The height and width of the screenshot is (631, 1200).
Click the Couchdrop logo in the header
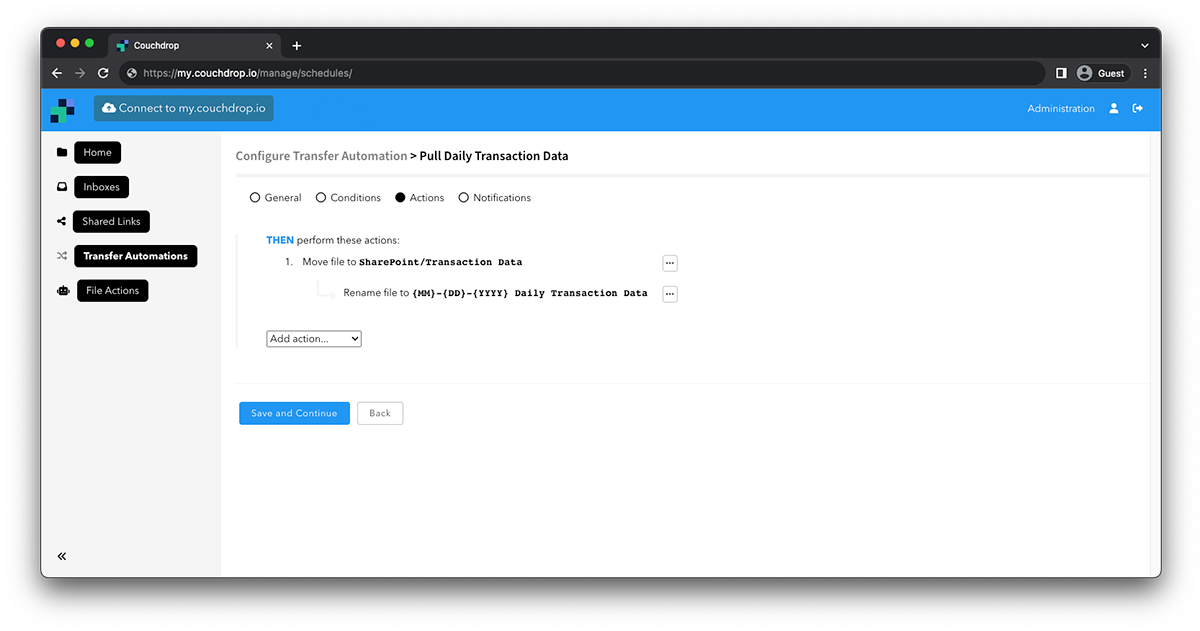pyautogui.click(x=62, y=109)
